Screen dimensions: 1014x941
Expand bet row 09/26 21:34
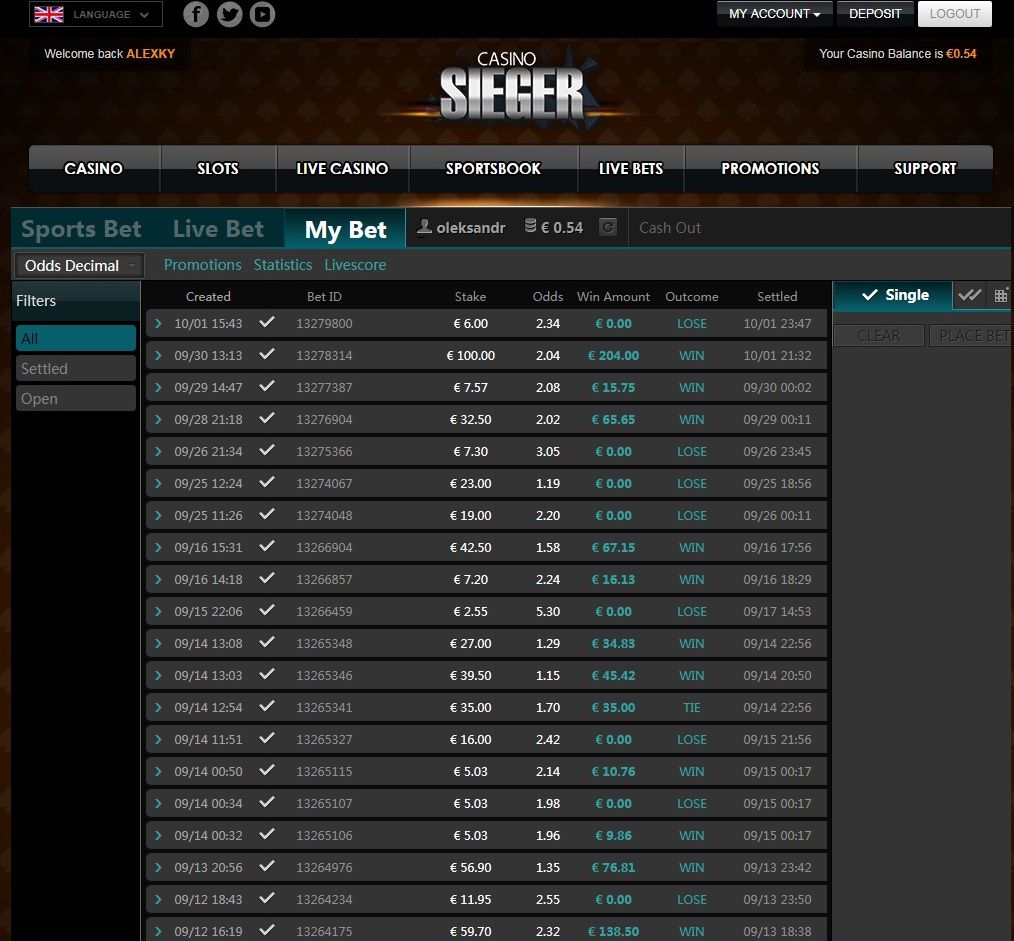click(x=158, y=451)
